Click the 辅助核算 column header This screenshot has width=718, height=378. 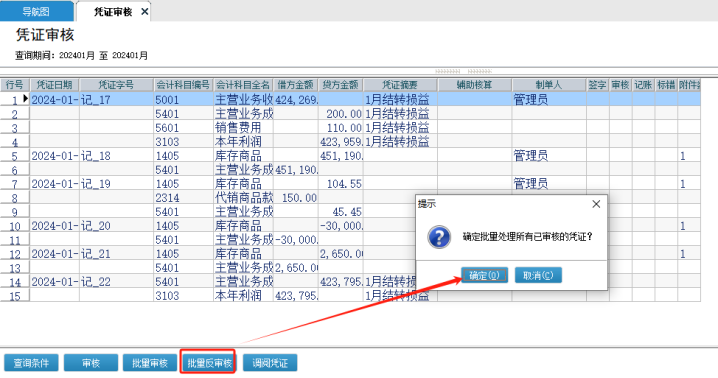pos(474,85)
